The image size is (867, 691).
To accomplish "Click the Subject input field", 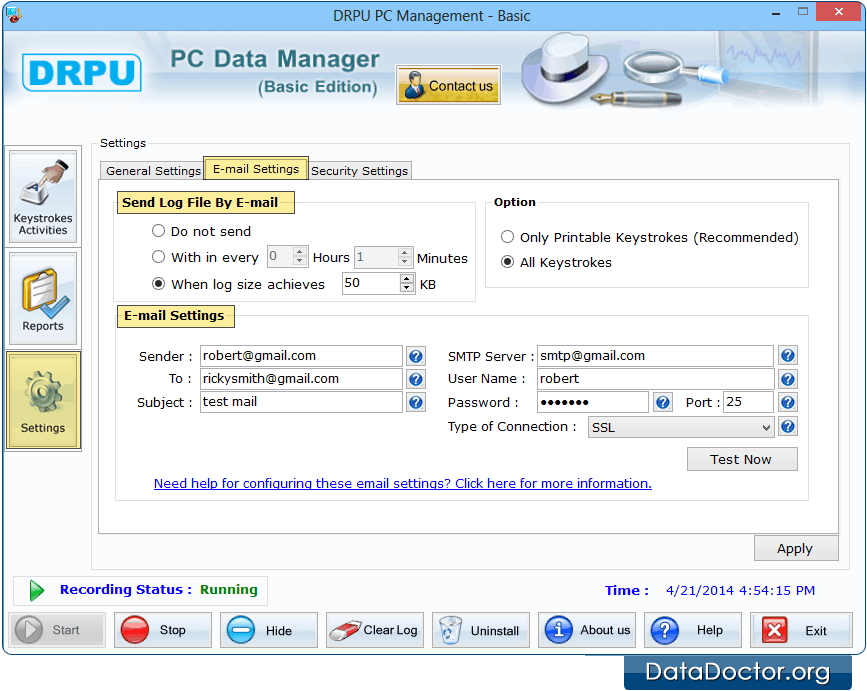I will click(301, 402).
